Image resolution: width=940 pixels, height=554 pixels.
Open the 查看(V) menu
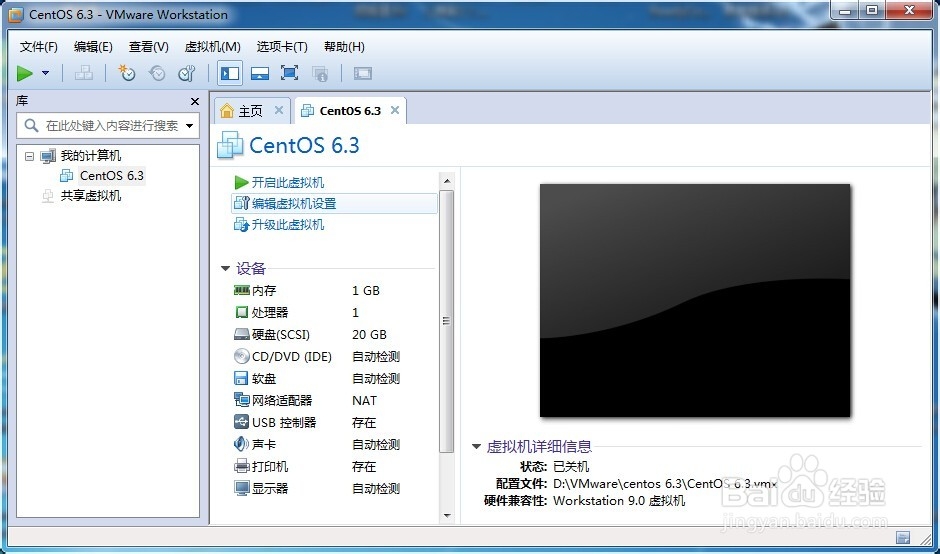pyautogui.click(x=149, y=47)
